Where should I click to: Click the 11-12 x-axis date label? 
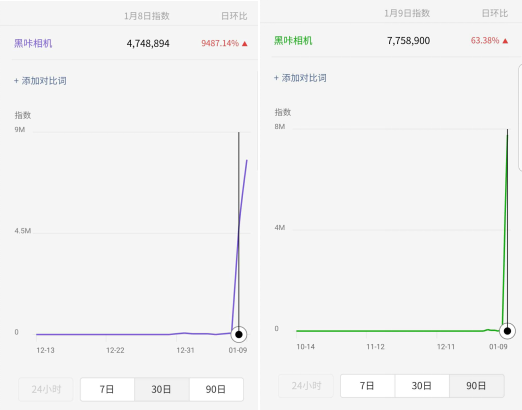click(x=375, y=347)
